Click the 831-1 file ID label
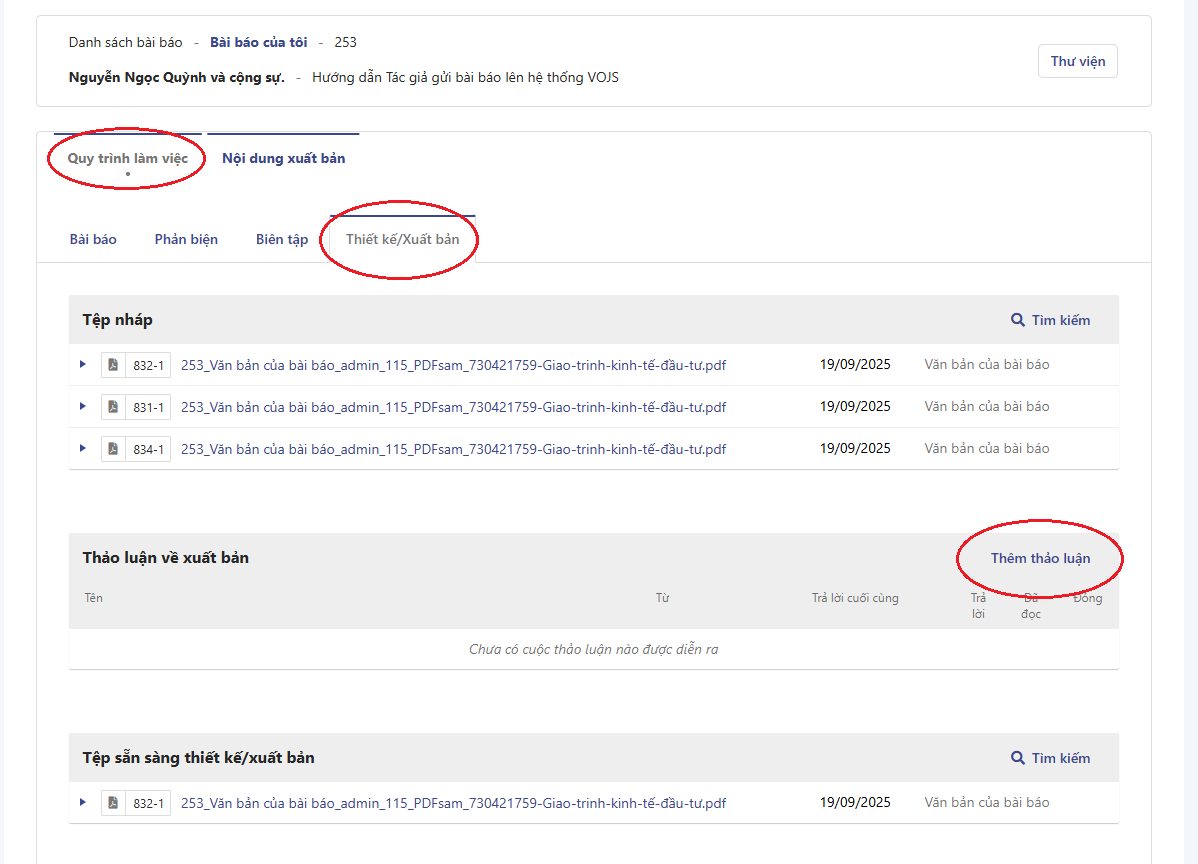 148,407
